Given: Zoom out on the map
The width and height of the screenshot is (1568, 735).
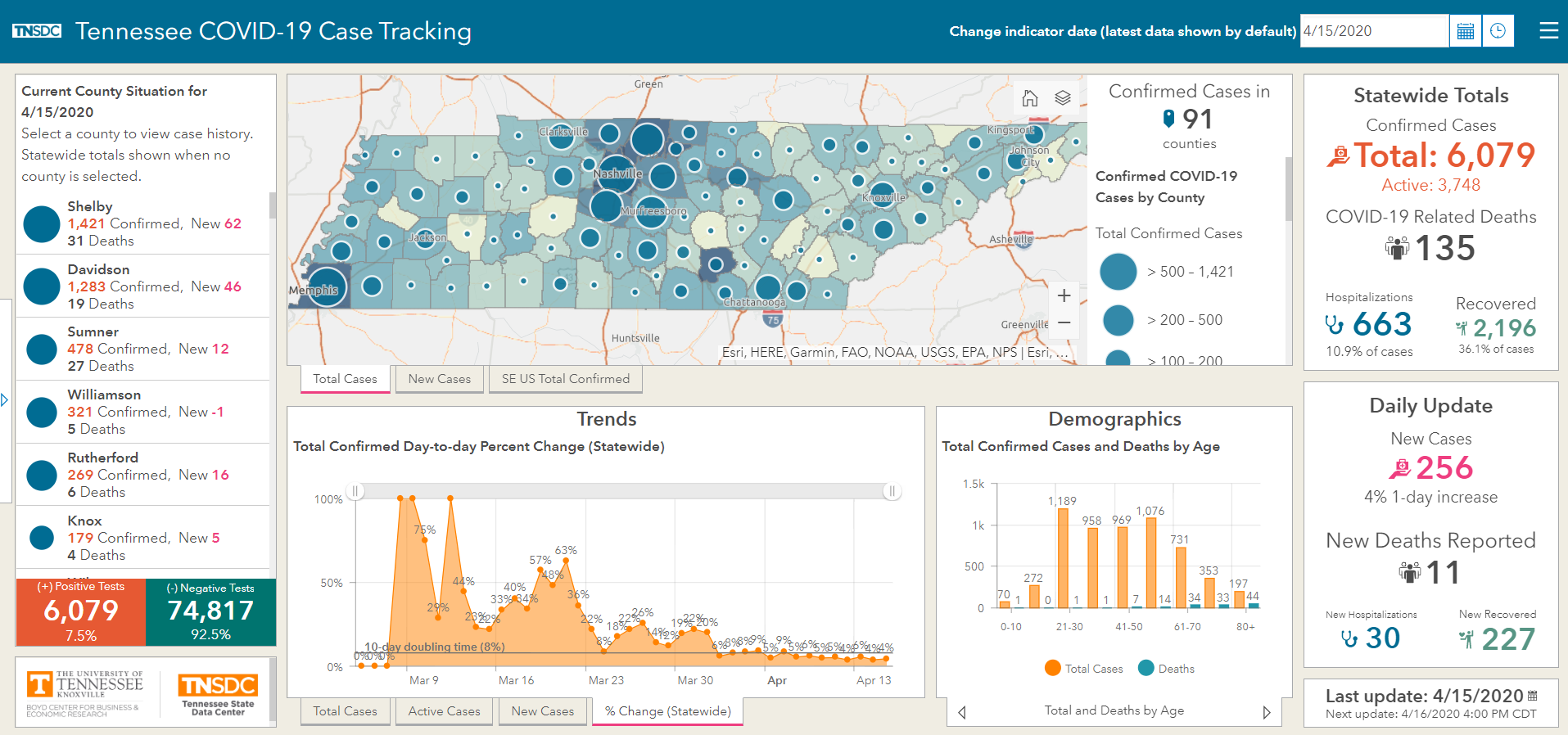Looking at the screenshot, I should click(1064, 323).
